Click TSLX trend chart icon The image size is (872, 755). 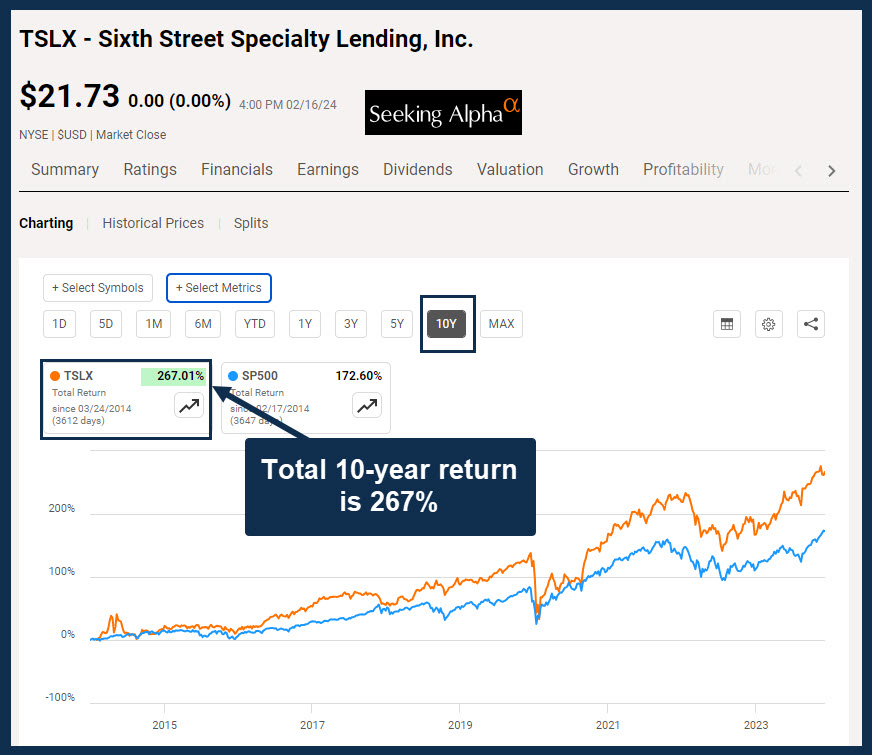click(x=189, y=405)
